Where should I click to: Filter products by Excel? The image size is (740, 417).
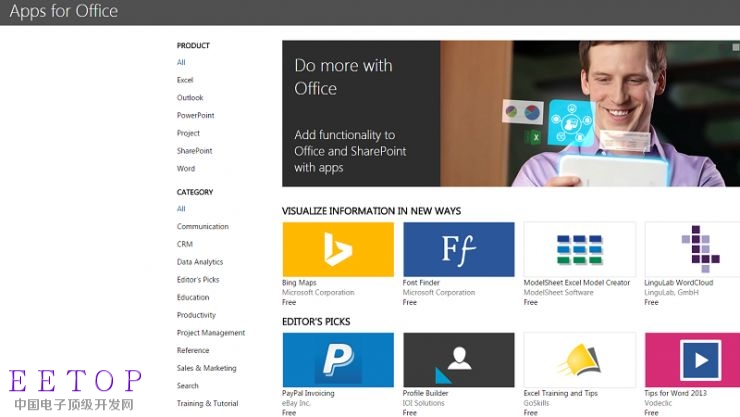(x=185, y=80)
